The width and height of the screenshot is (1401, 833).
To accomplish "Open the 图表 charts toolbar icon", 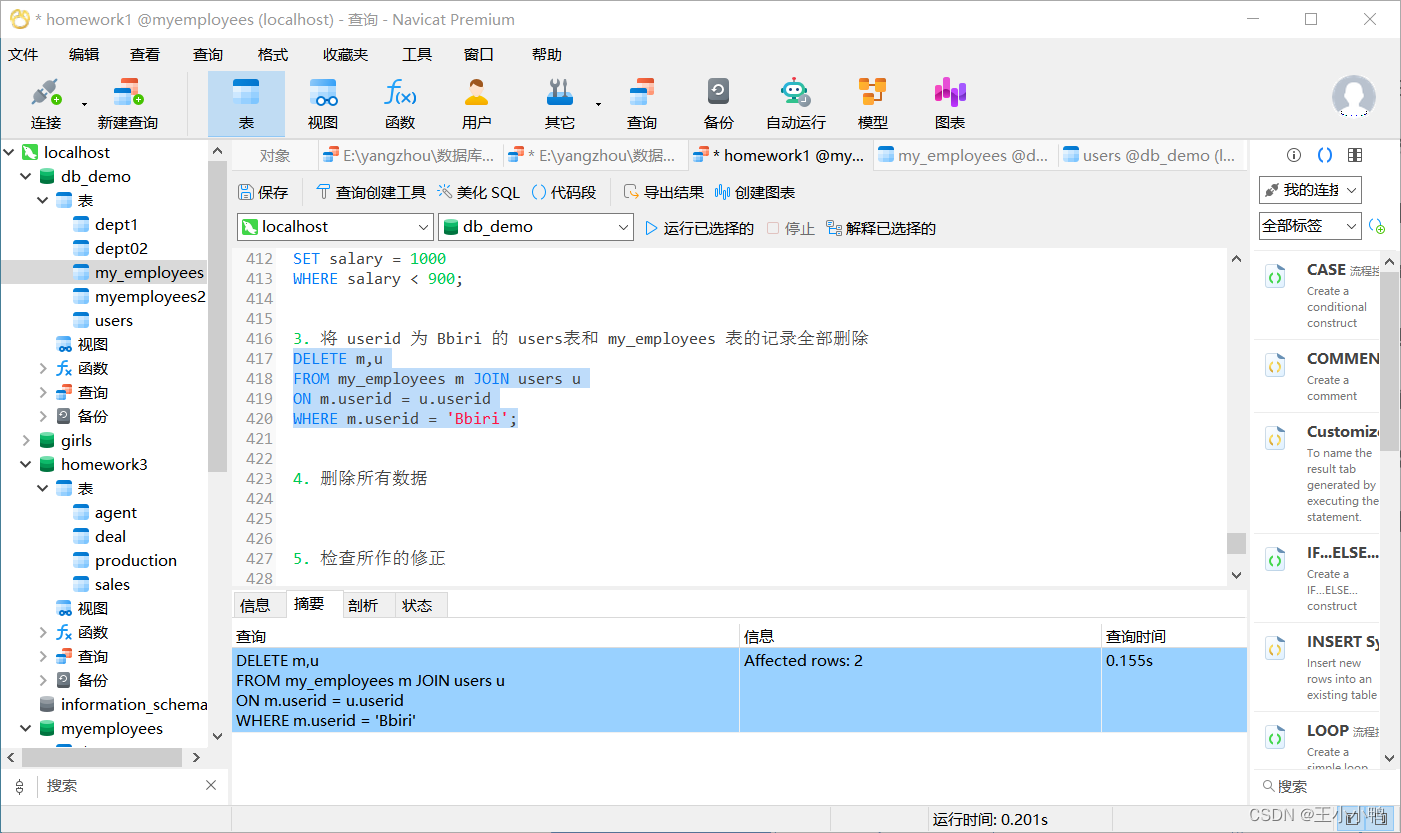I will (x=950, y=104).
